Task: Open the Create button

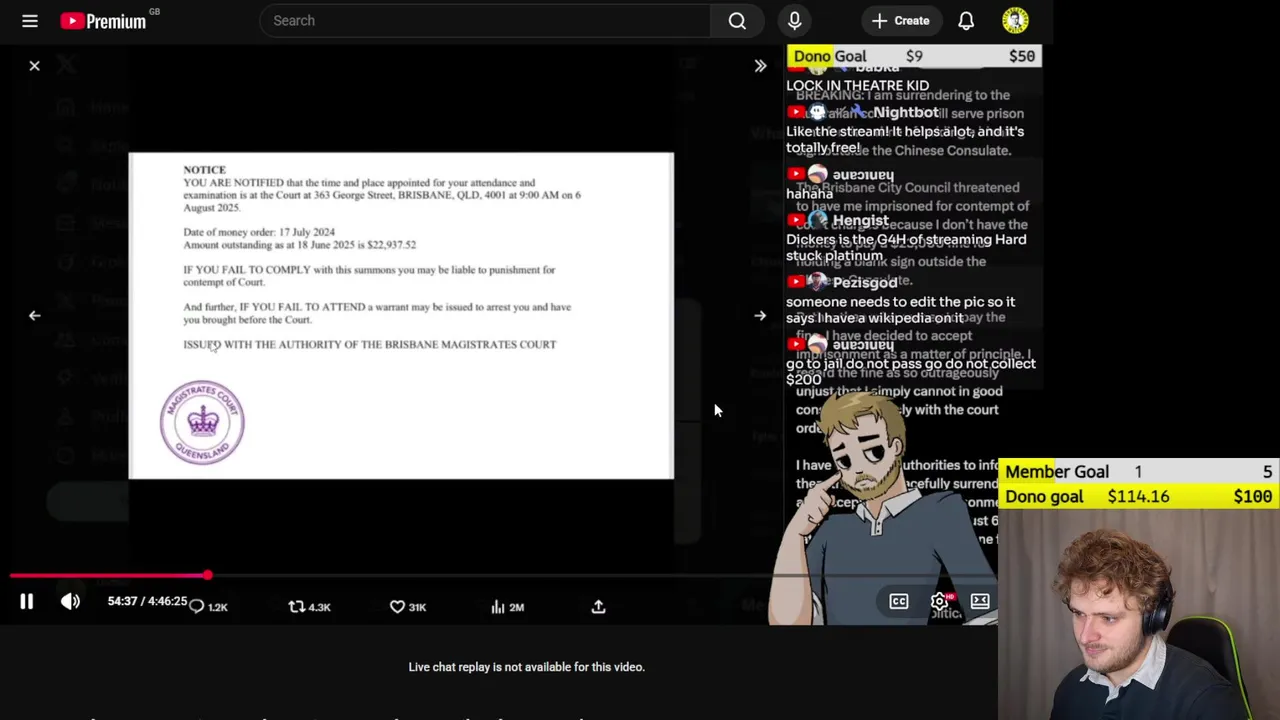Action: pos(901,20)
